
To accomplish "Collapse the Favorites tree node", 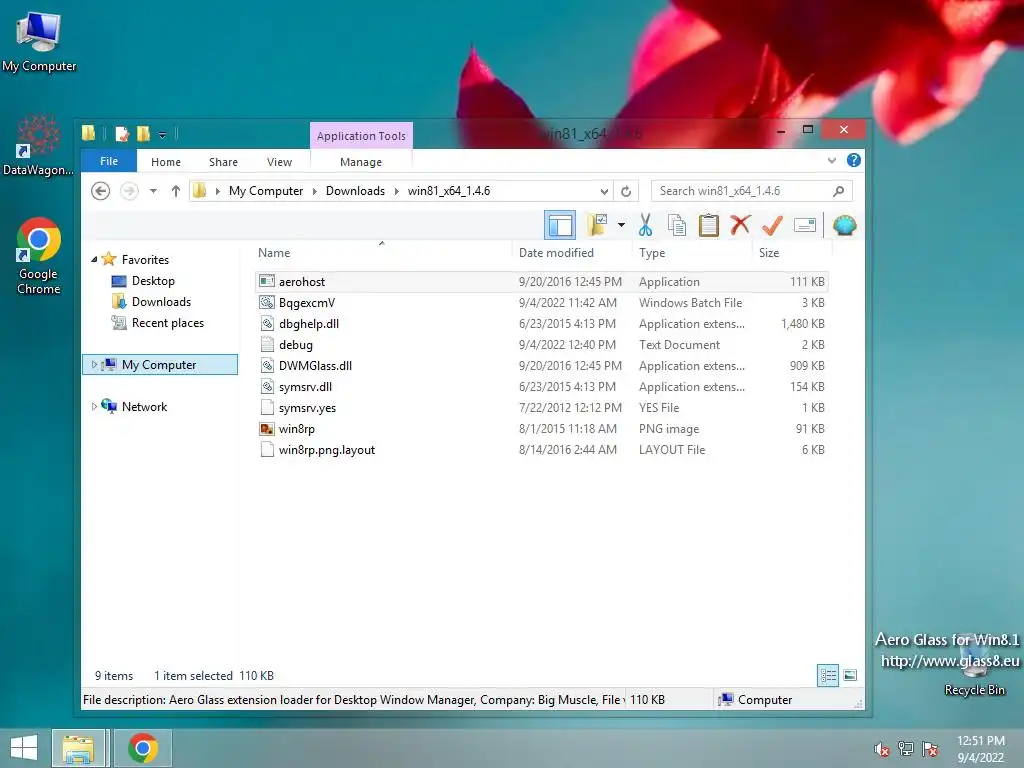I will click(94, 259).
